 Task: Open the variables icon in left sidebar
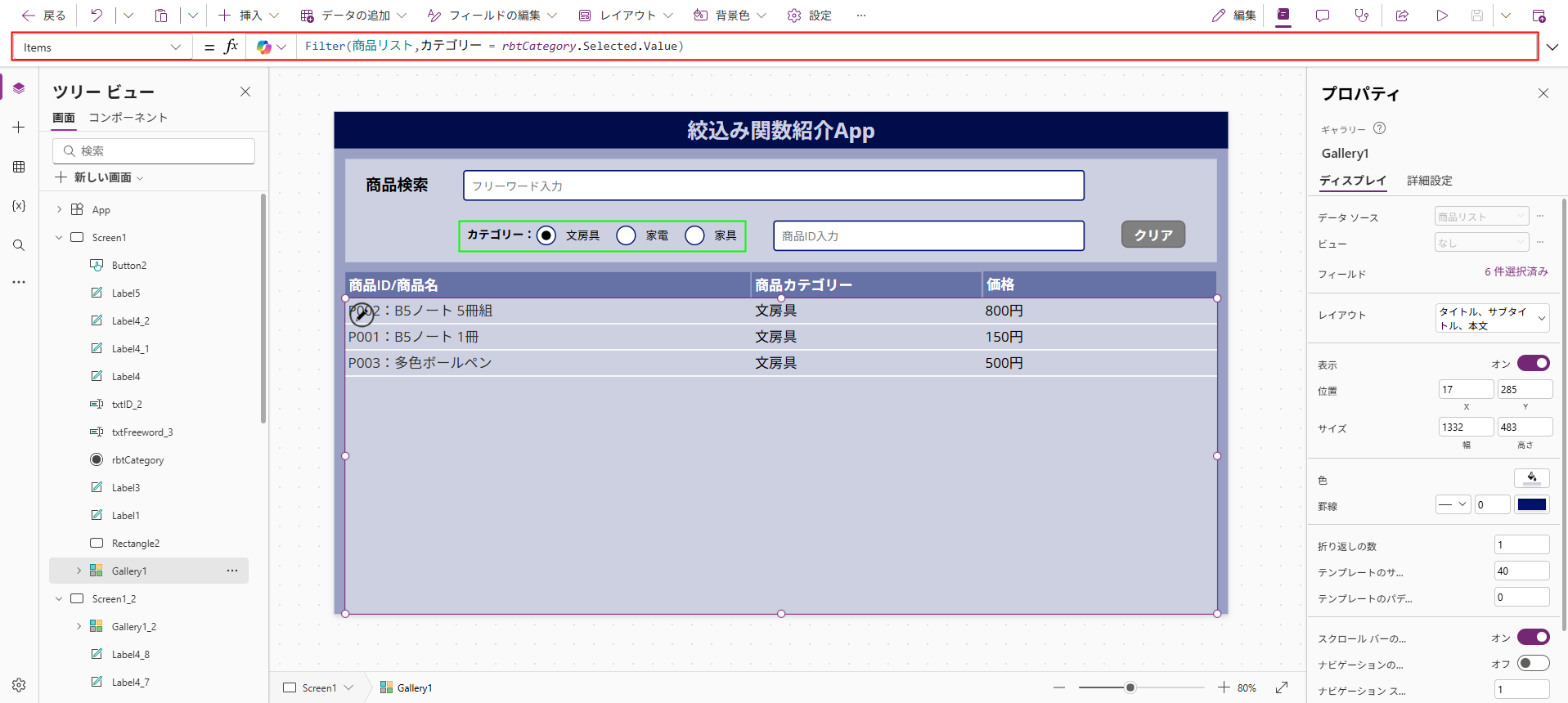[x=19, y=206]
